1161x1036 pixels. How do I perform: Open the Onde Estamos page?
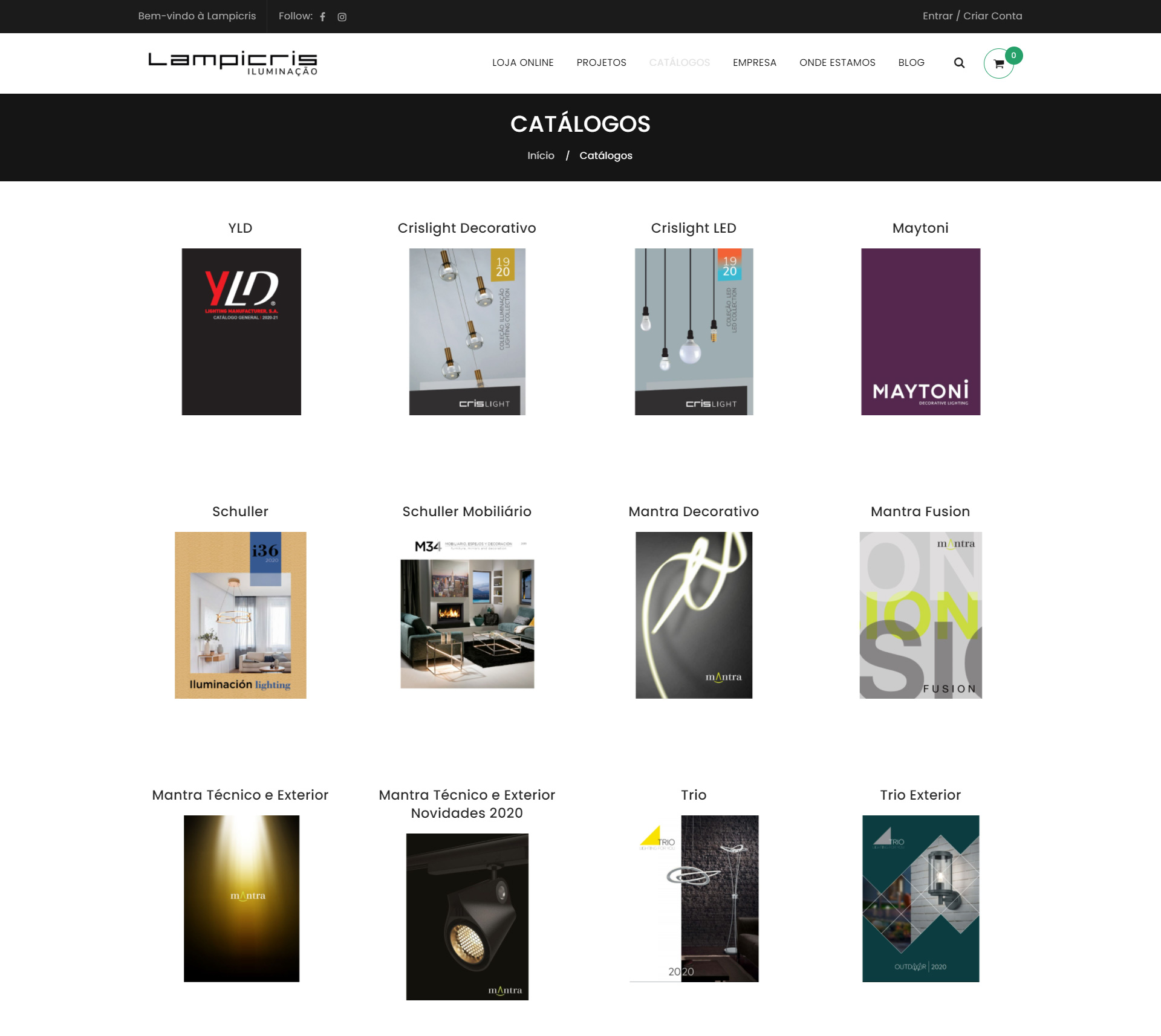tap(837, 63)
